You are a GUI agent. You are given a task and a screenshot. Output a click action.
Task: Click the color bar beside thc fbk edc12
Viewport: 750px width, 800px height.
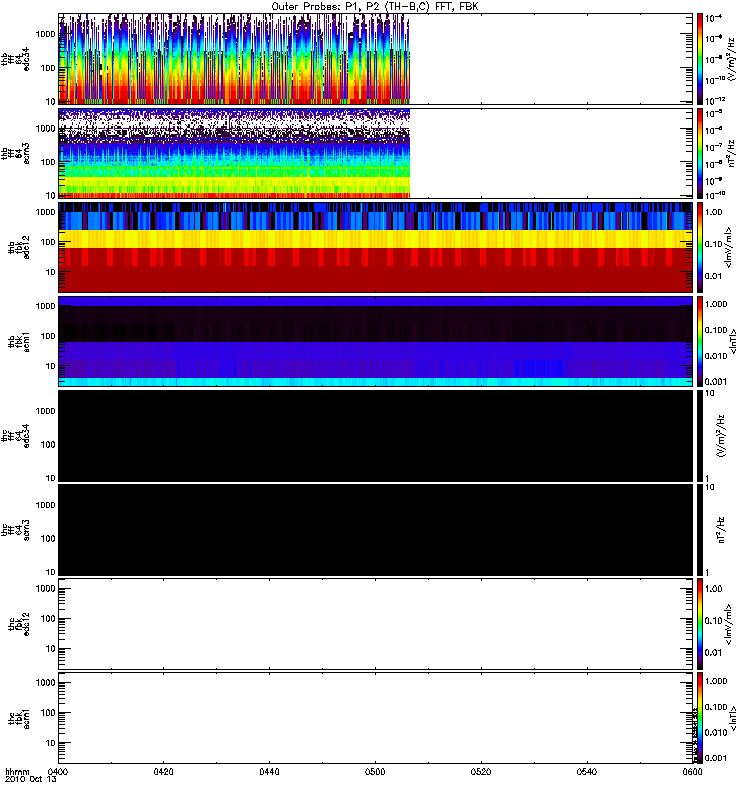pyautogui.click(x=700, y=624)
